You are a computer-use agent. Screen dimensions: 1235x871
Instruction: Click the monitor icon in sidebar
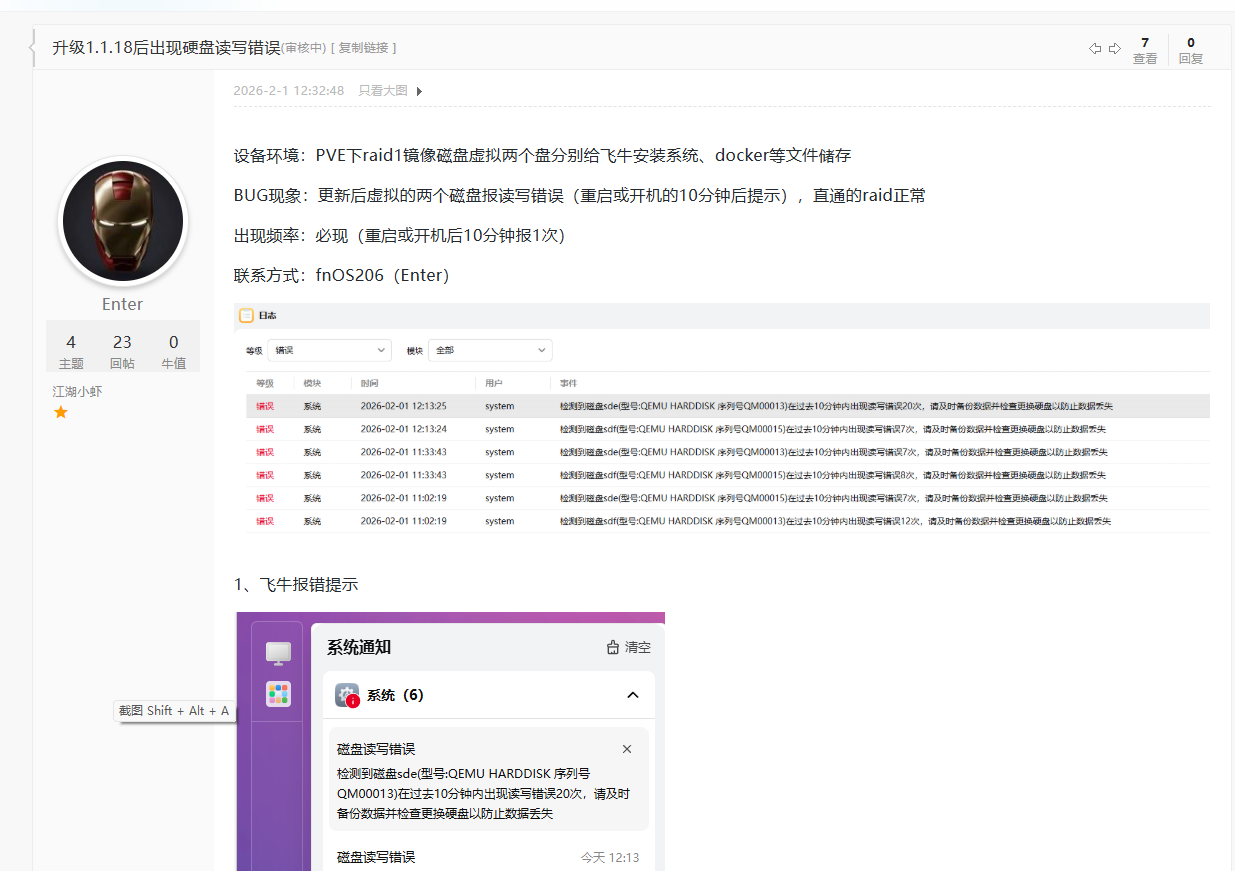coord(278,653)
